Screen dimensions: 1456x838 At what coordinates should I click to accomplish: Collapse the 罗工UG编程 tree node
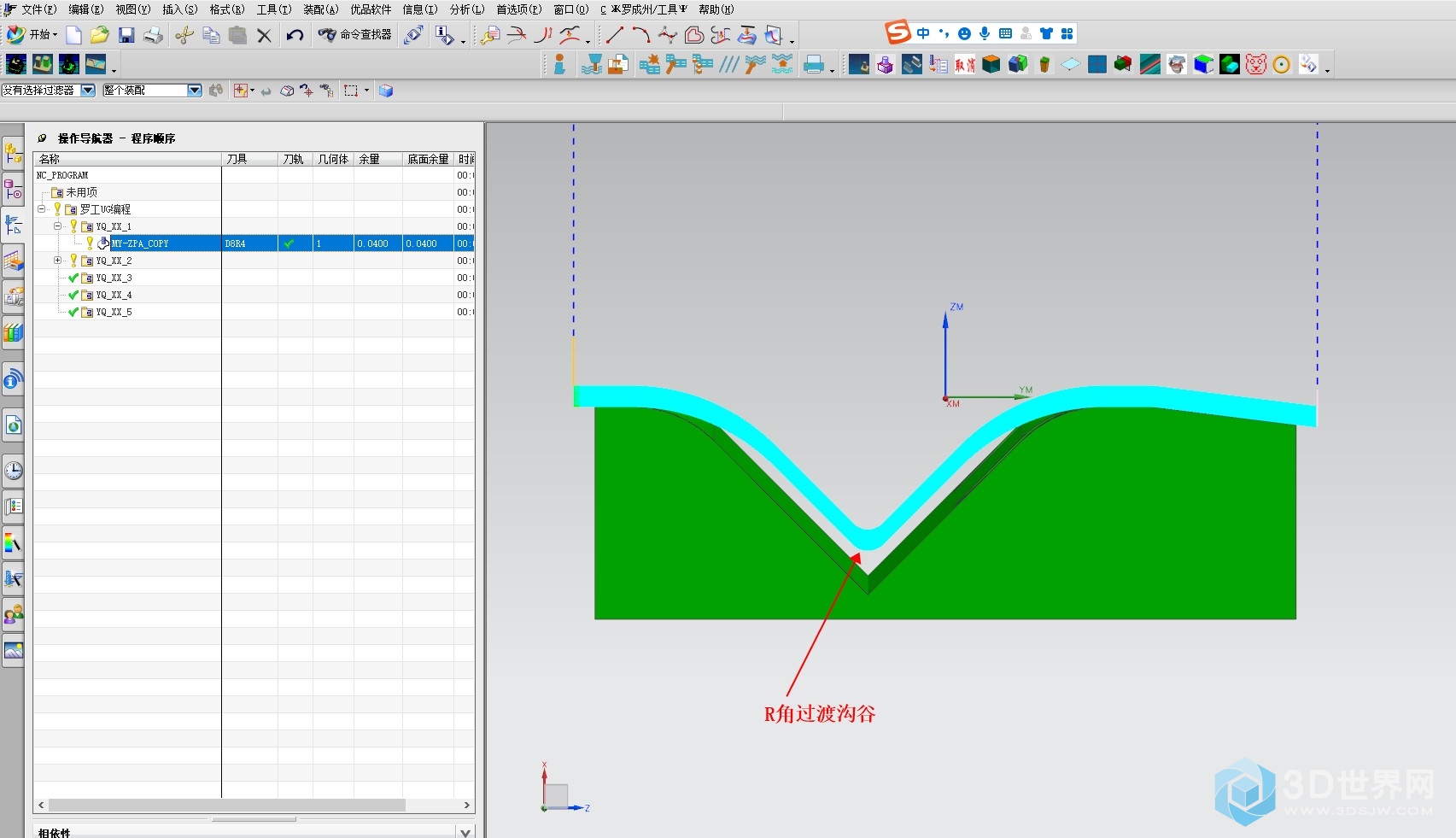pos(41,208)
